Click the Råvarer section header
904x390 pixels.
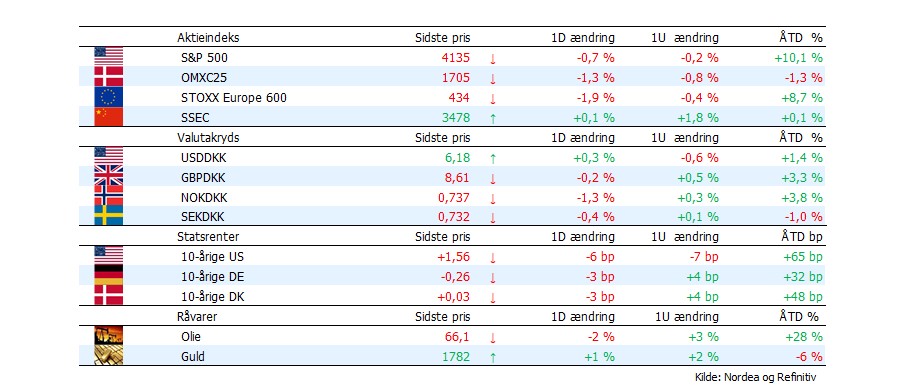197,317
